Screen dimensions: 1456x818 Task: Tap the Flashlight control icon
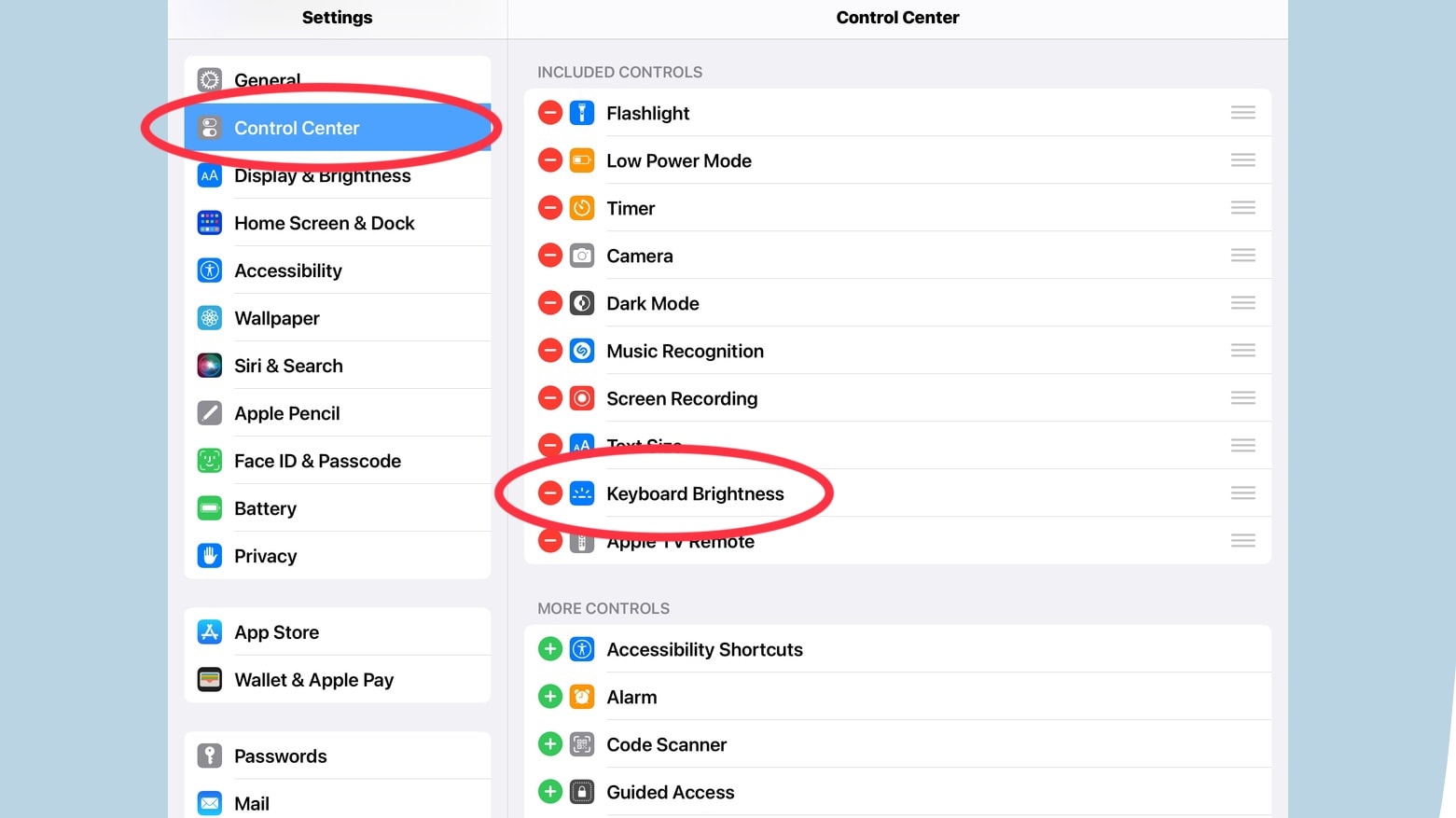point(582,114)
